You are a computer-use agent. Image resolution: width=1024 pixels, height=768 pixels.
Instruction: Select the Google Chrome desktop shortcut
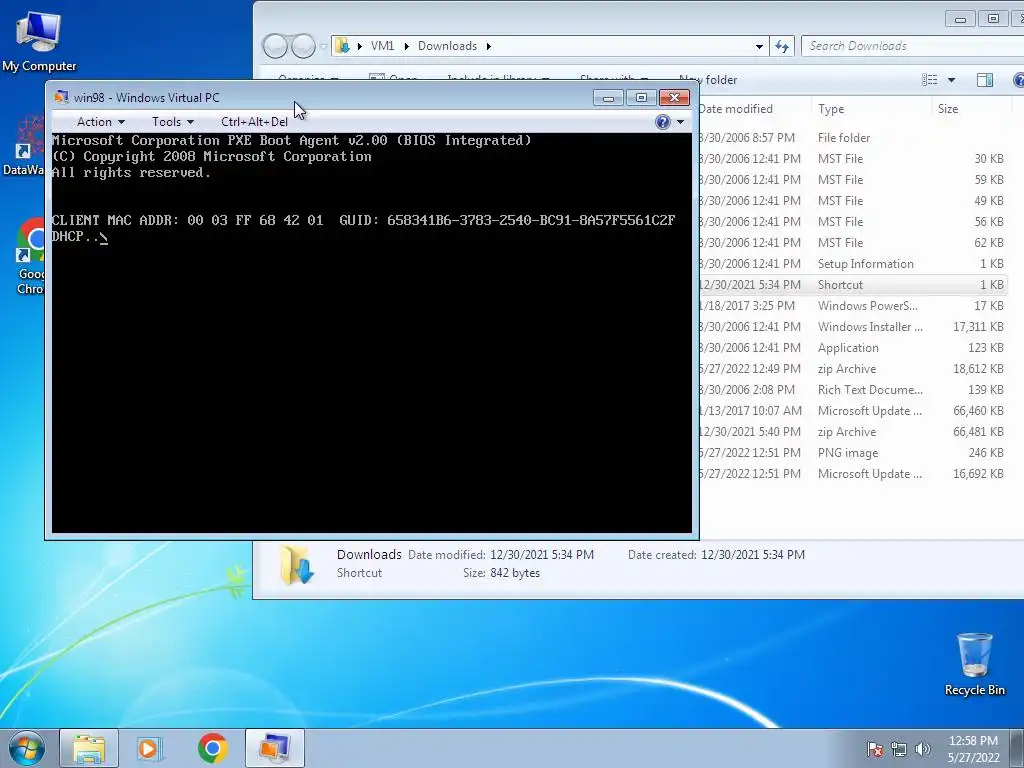coord(29,257)
